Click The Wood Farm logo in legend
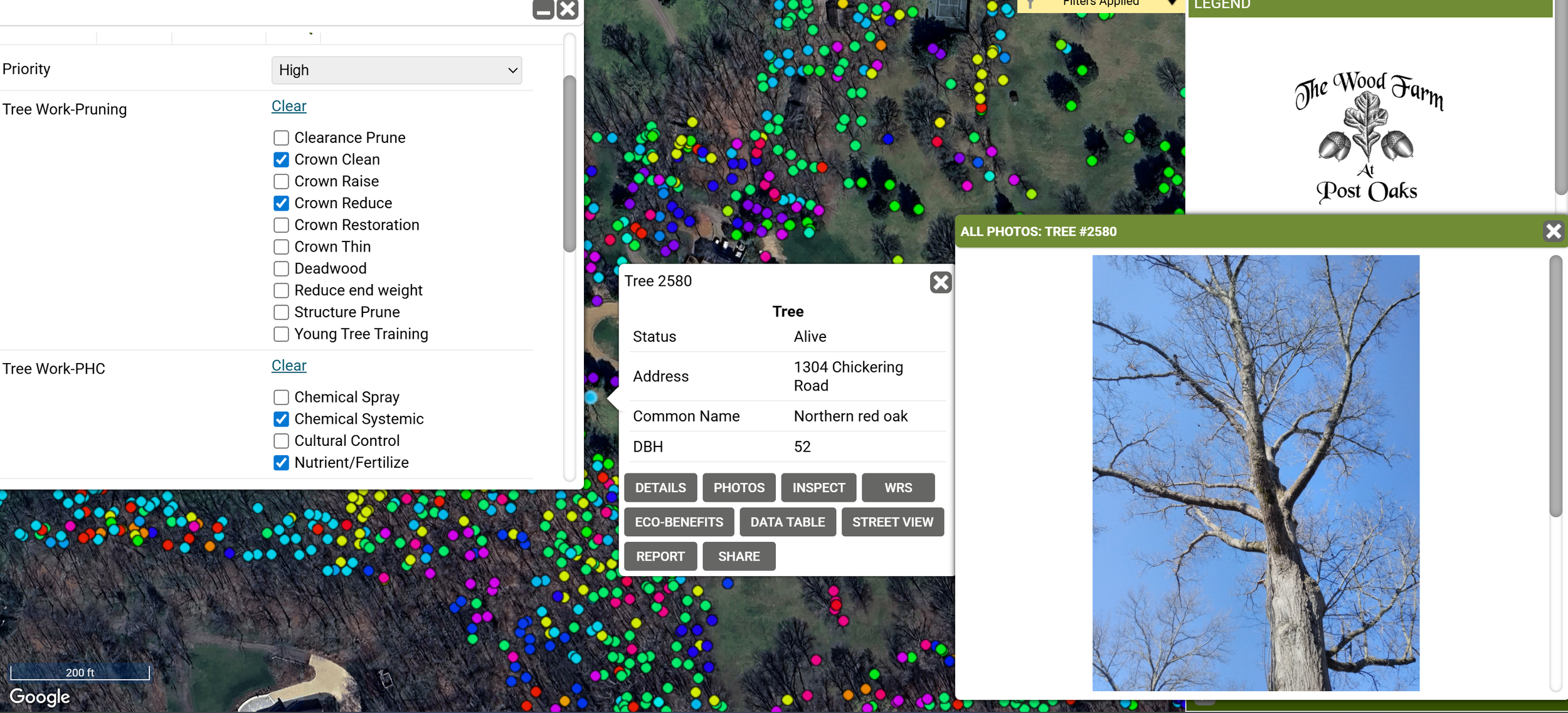Image resolution: width=1568 pixels, height=713 pixels. pos(1368,138)
